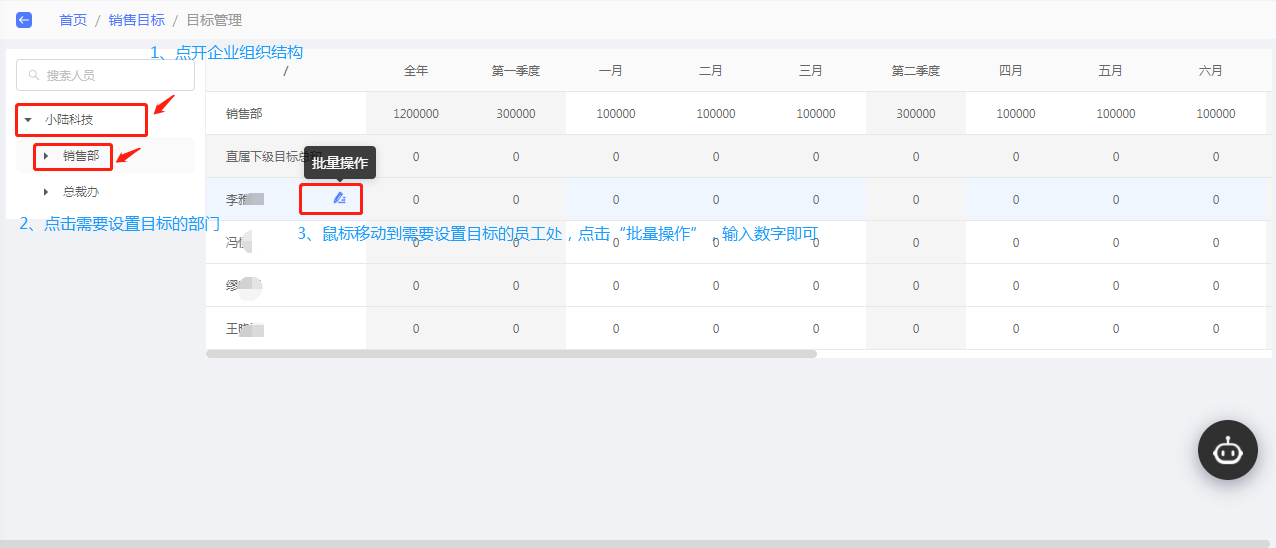The width and height of the screenshot is (1276, 548).
Task: Click the 第二季度 column header
Action: point(916,71)
